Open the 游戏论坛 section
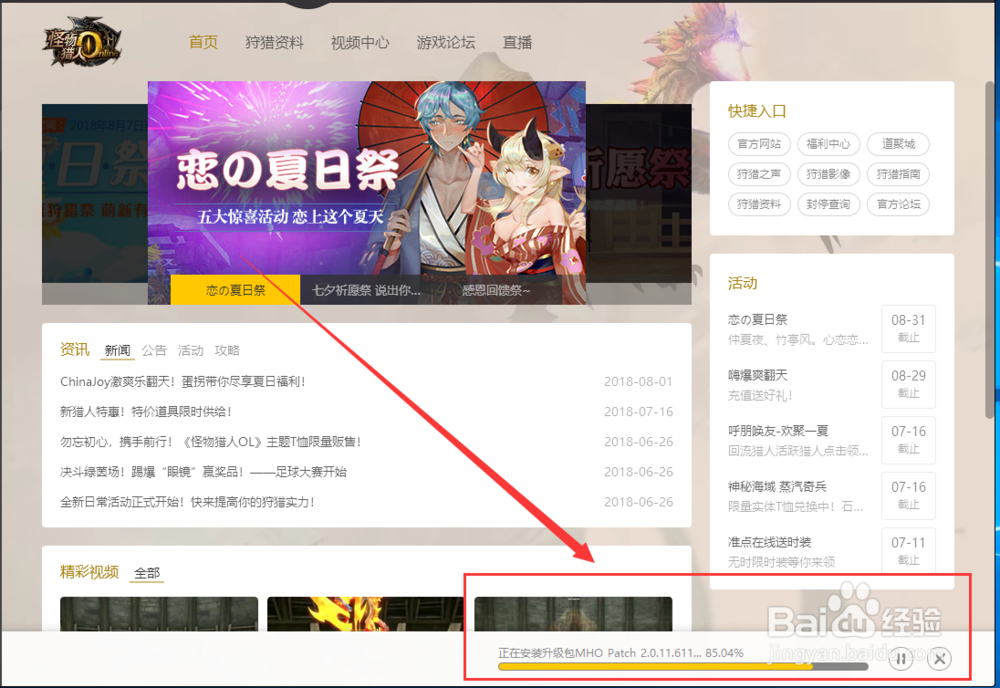Image resolution: width=1000 pixels, height=688 pixels. pos(445,42)
